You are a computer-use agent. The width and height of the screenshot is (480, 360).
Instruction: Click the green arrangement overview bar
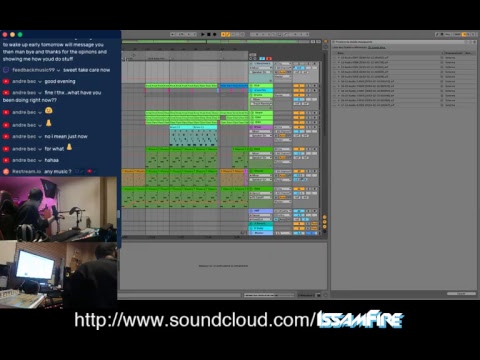click(215, 42)
